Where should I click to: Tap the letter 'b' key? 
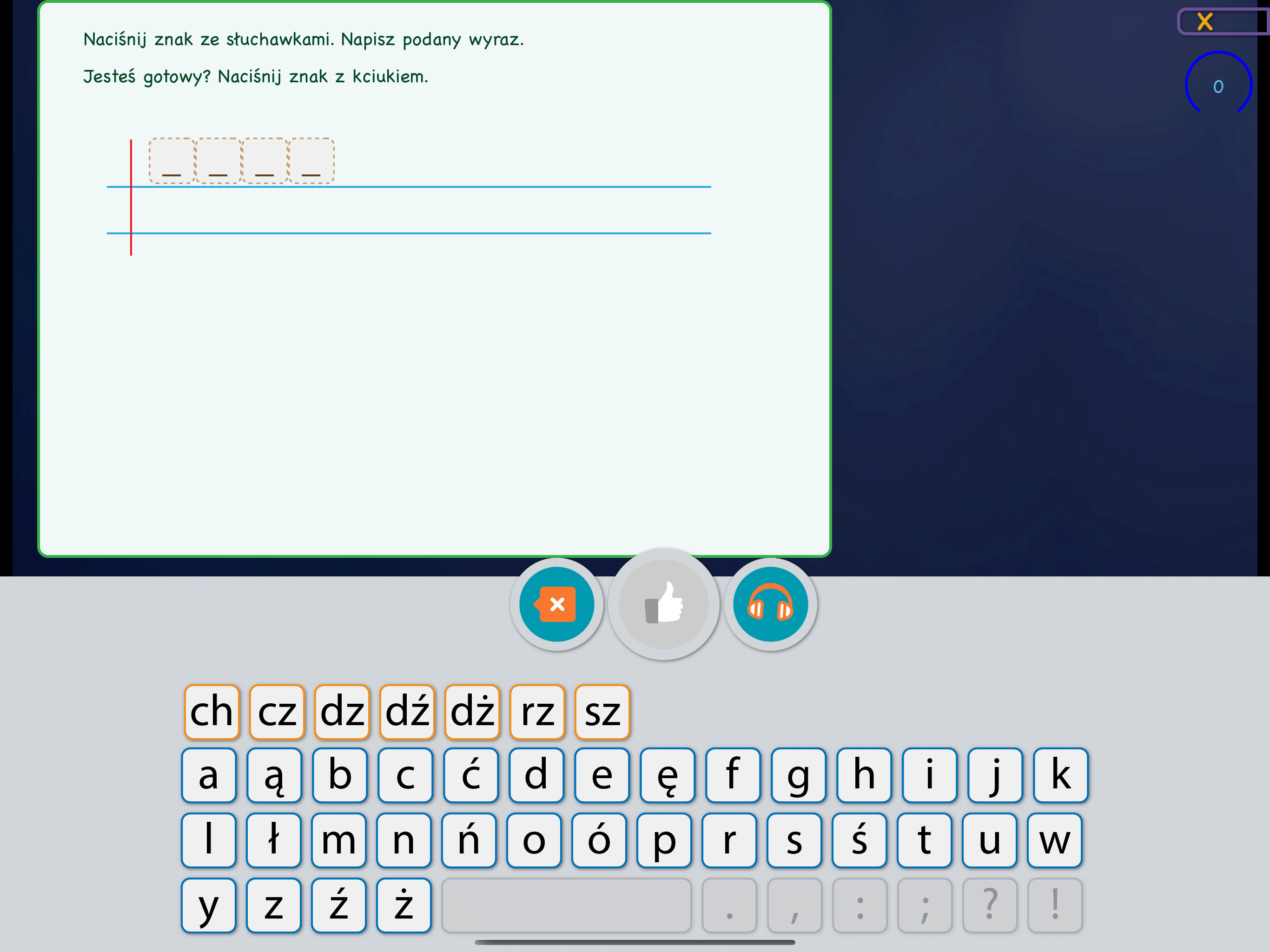[340, 775]
